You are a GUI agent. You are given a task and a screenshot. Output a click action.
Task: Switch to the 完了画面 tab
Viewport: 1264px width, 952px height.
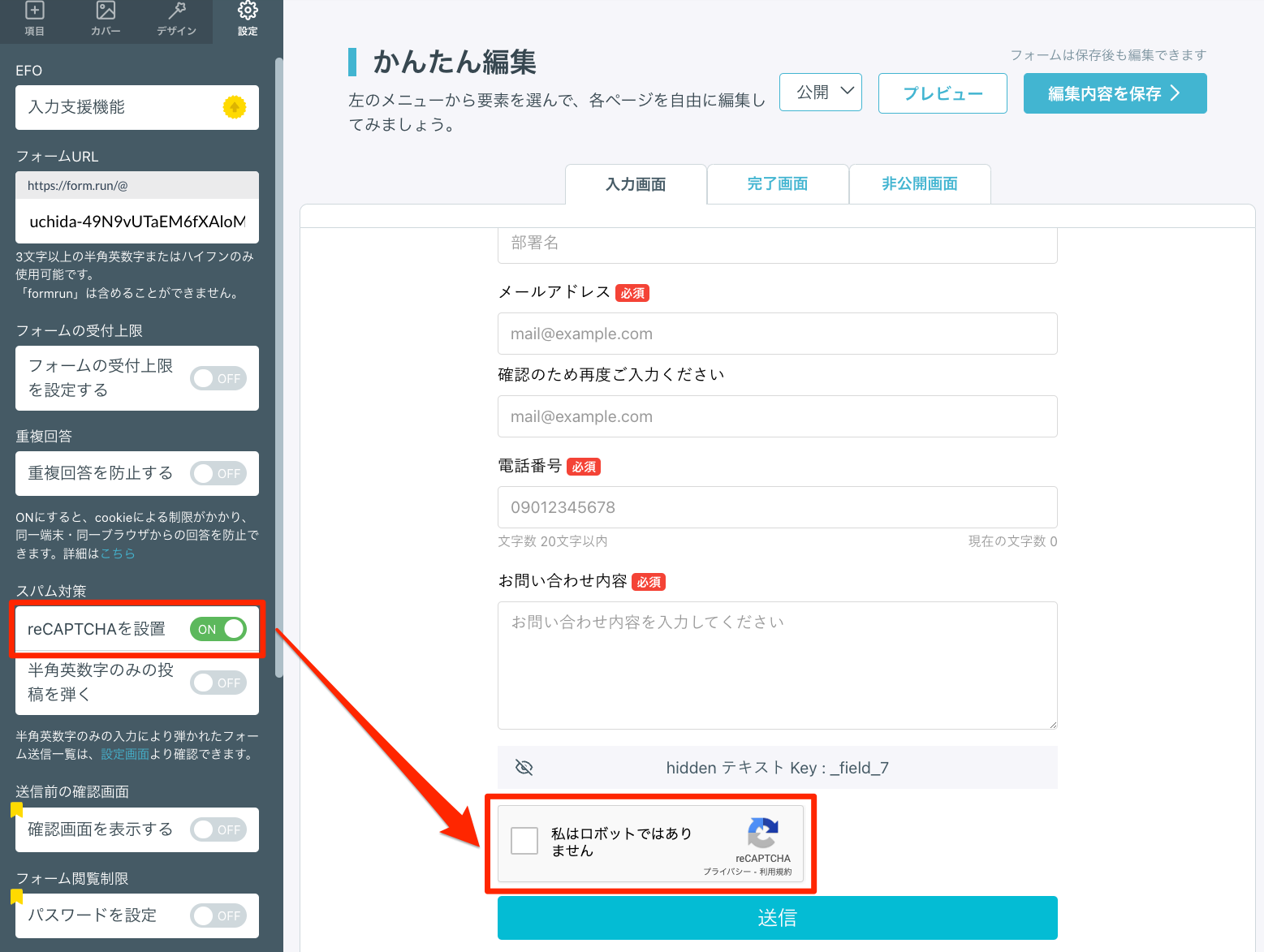(778, 184)
